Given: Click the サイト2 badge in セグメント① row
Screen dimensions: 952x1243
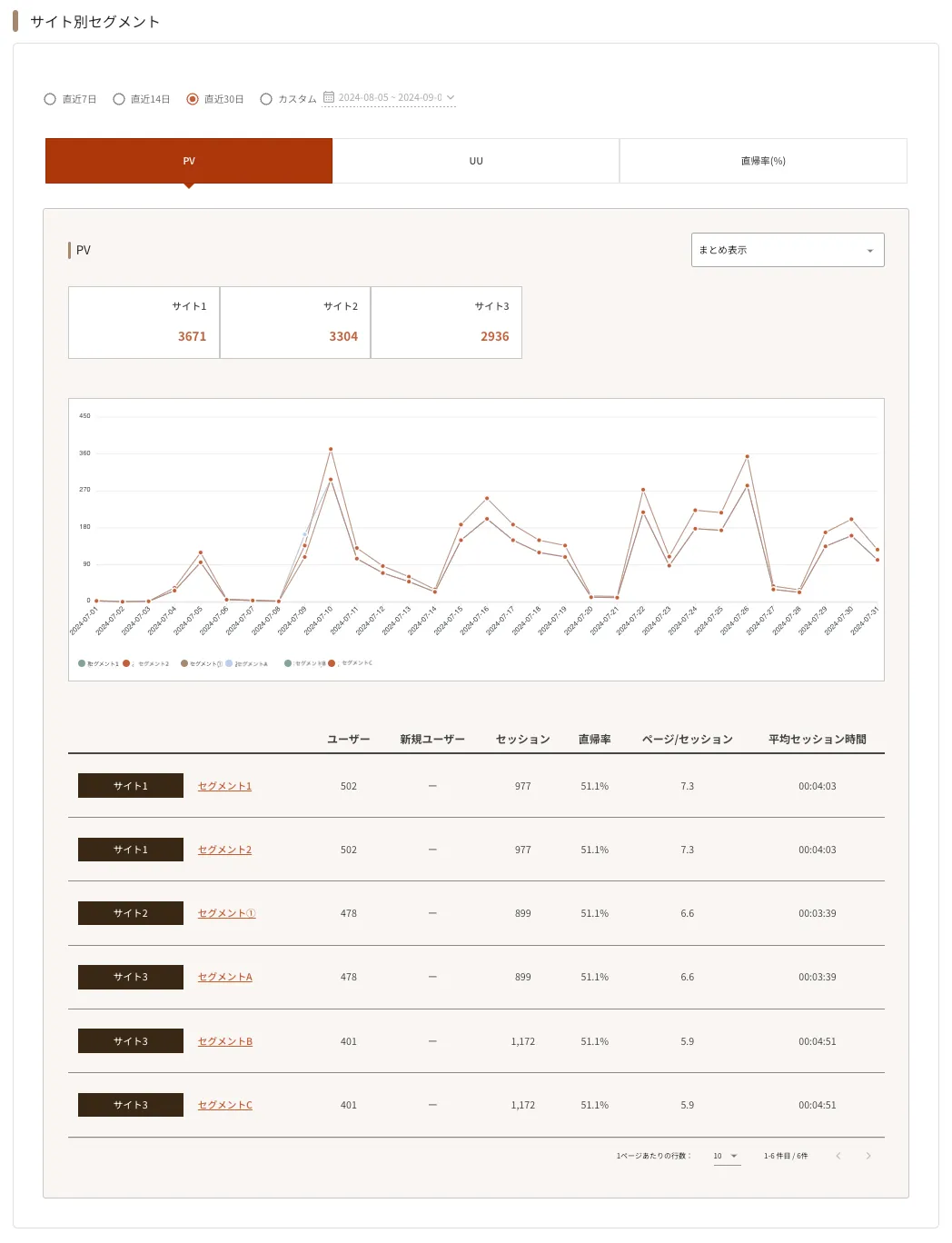Looking at the screenshot, I should [x=131, y=913].
